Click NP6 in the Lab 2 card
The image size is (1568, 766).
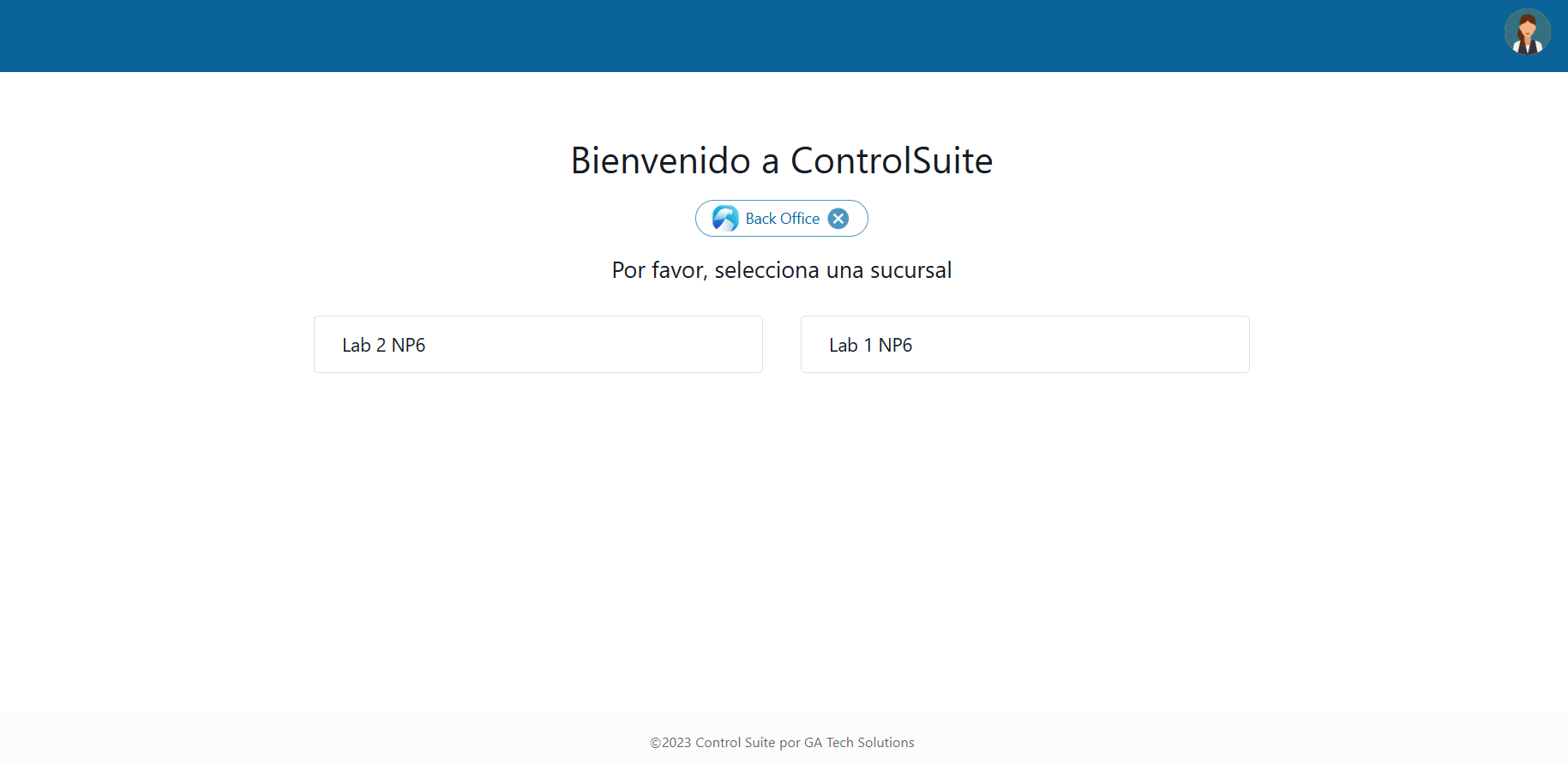pyautogui.click(x=408, y=345)
